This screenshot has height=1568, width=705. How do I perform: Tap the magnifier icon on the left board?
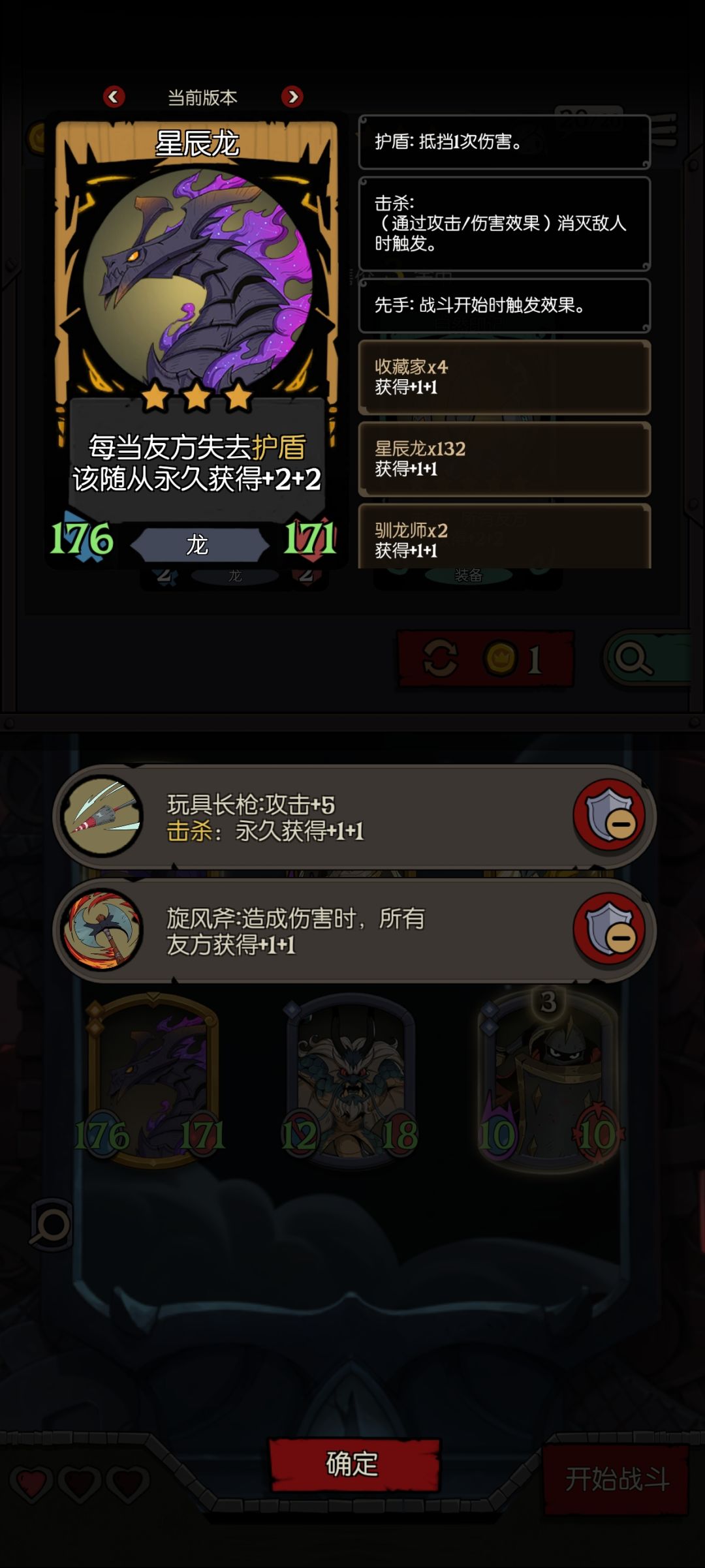coord(51,1225)
